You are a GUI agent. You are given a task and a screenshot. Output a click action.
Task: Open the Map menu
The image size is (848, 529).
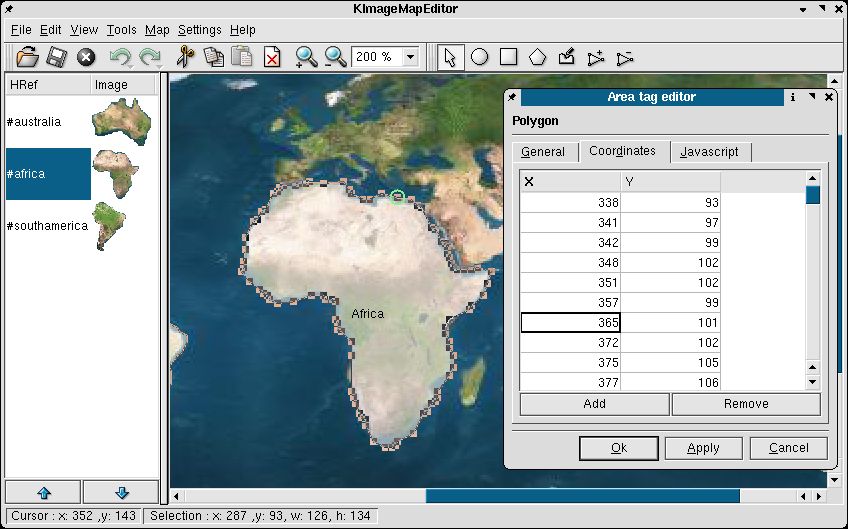(156, 30)
